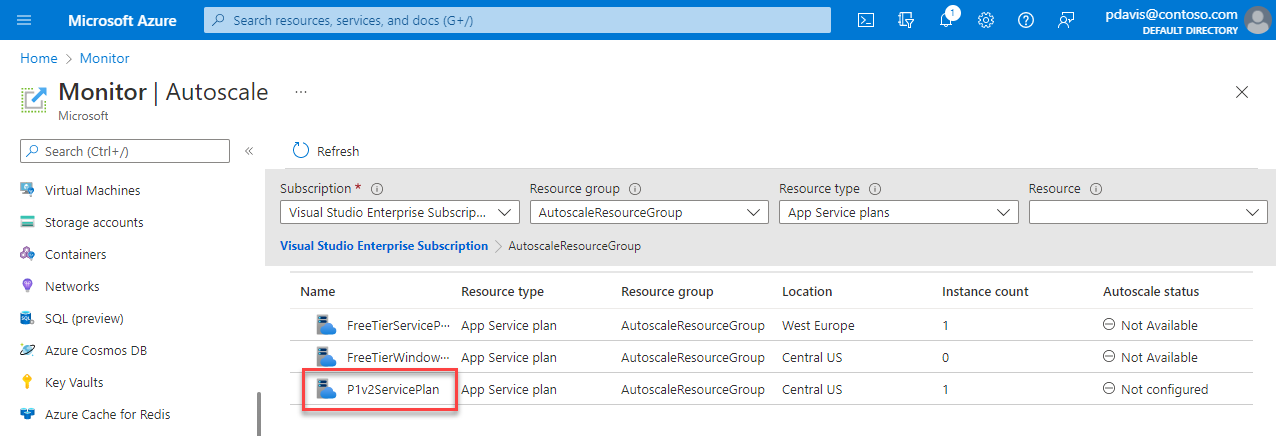Open the Help question mark icon
The height and width of the screenshot is (436, 1276).
[1025, 20]
